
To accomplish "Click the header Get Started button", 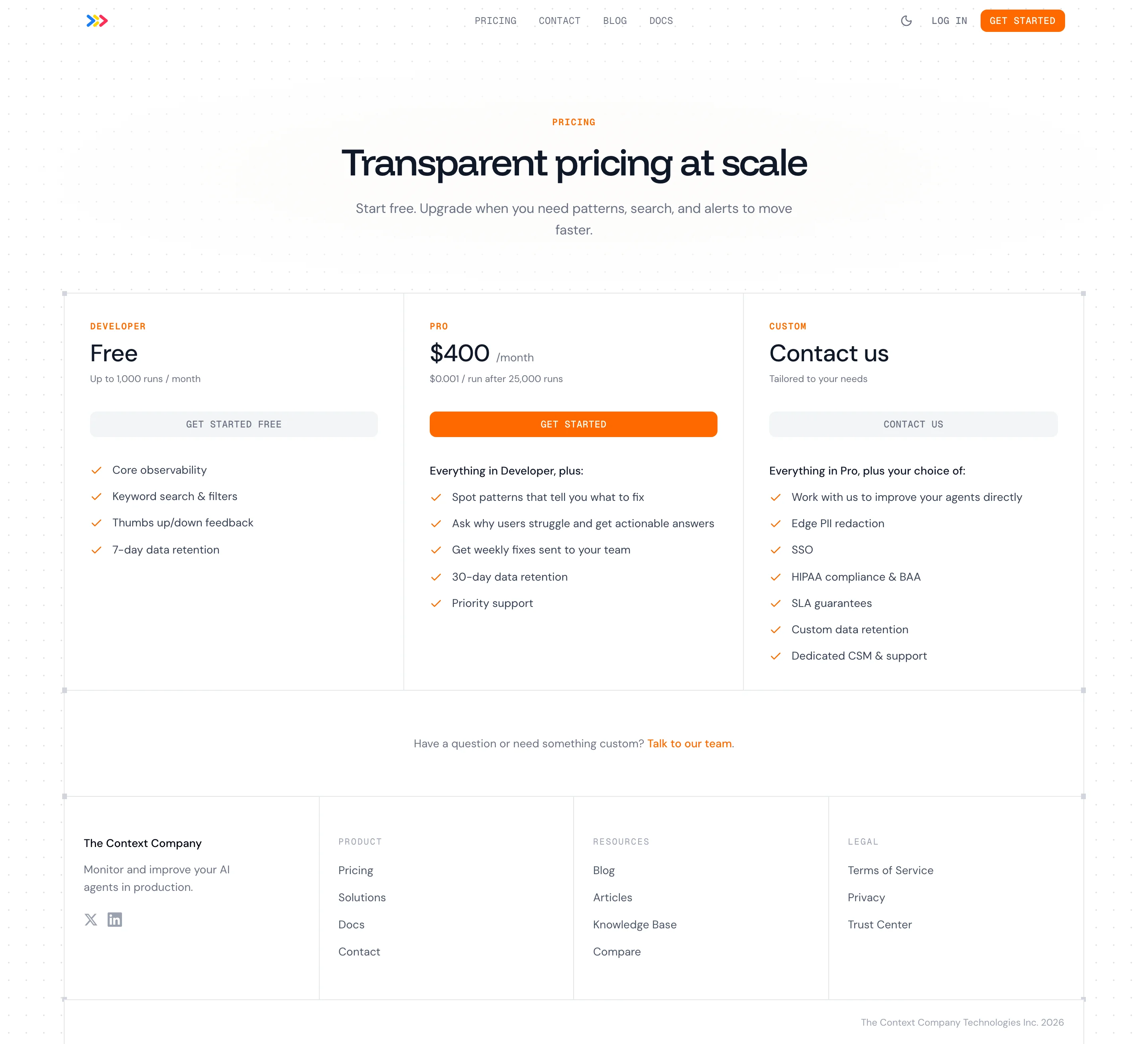I will (x=1022, y=21).
